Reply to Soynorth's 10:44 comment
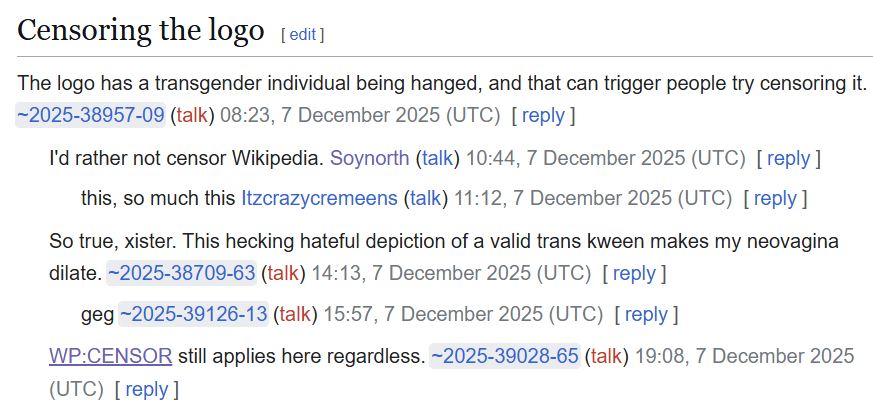Viewport: 873px width, 411px height. [788, 158]
